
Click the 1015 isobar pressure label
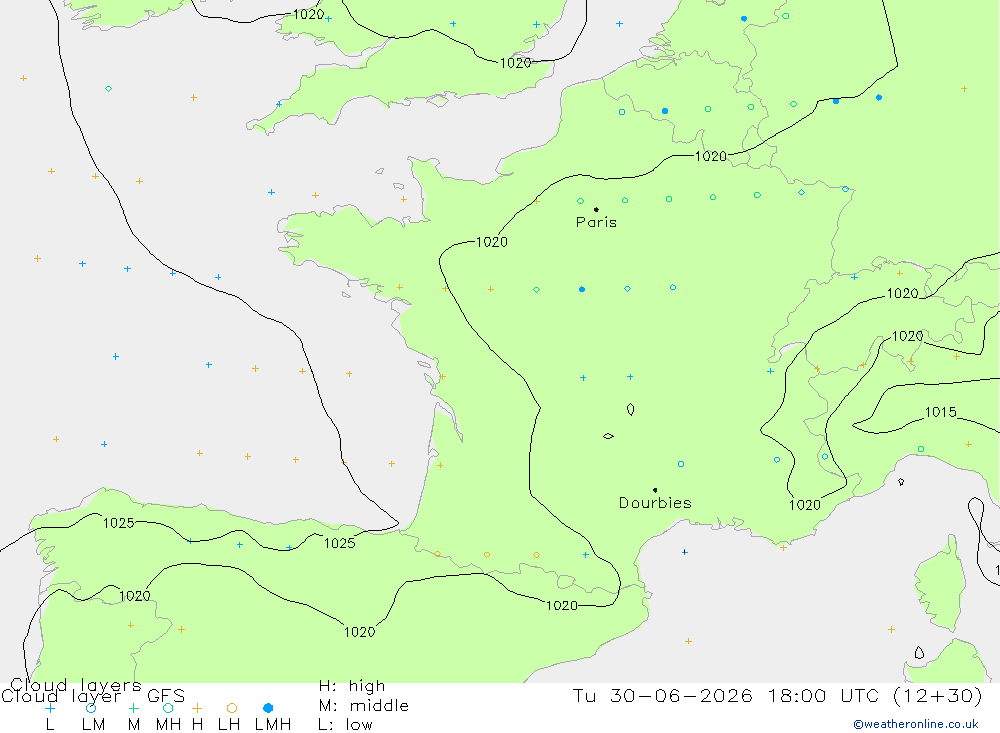tap(941, 412)
